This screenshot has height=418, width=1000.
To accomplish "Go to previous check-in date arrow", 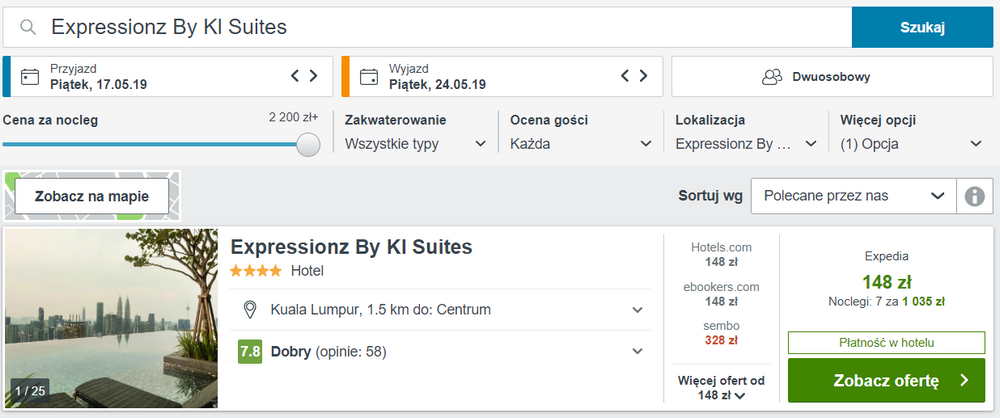I will [295, 75].
